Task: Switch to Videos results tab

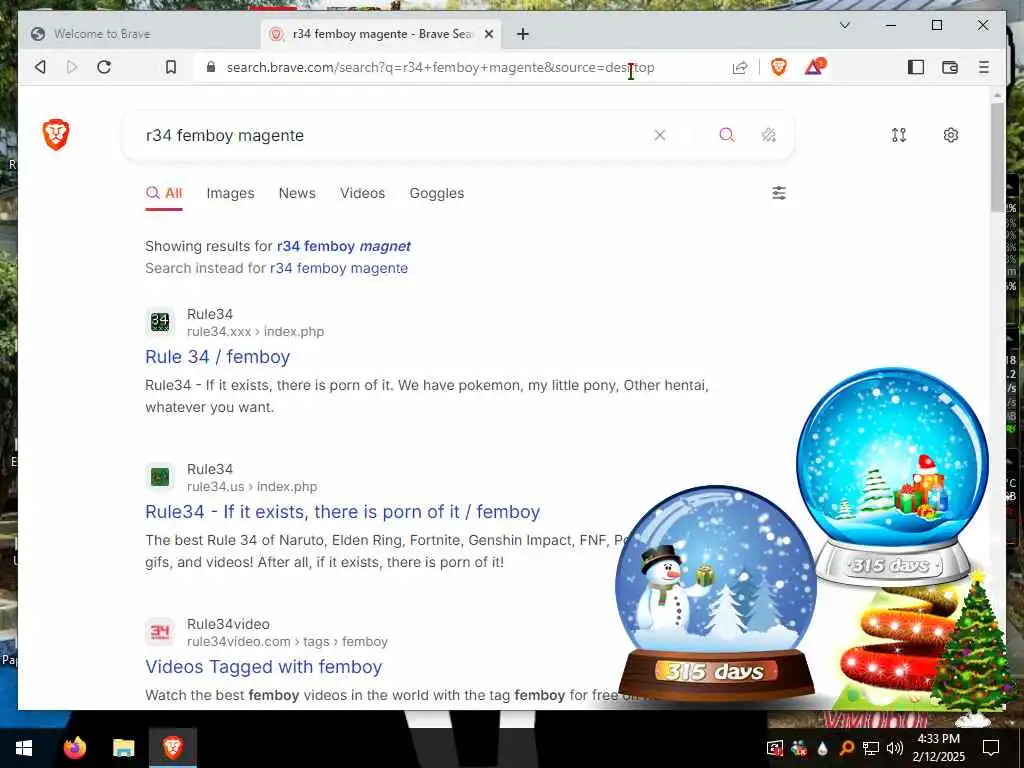Action: pyautogui.click(x=362, y=193)
